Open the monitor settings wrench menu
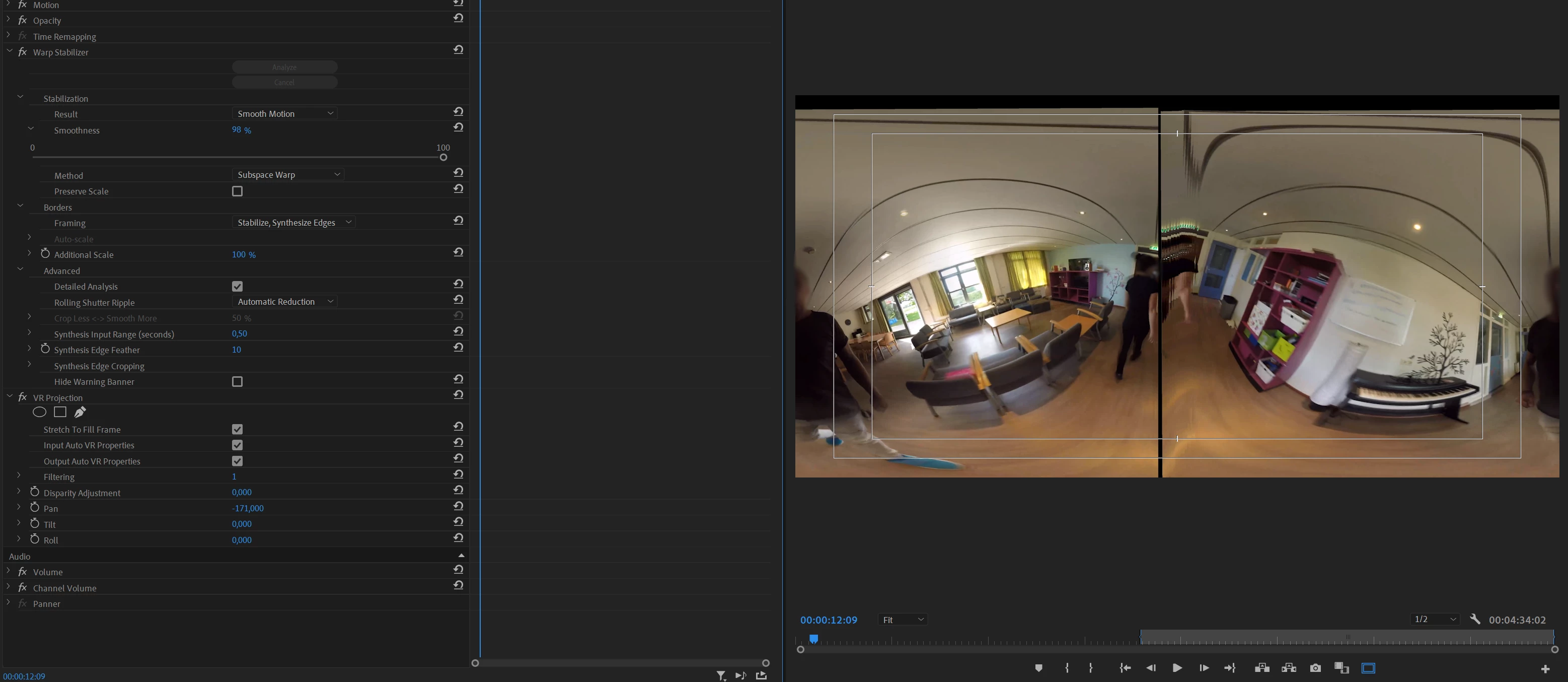This screenshot has width=1568, height=682. click(x=1475, y=619)
